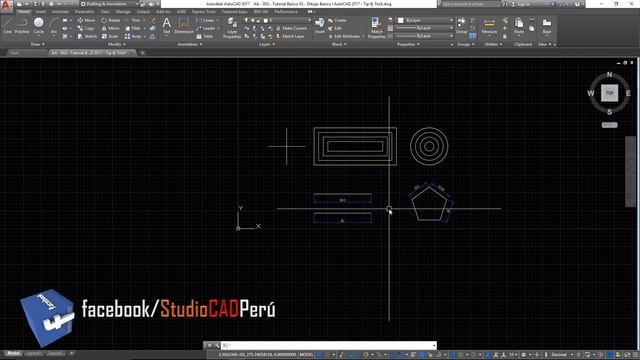Open the Output ribbon tab
Viewport: 640px width, 360px height.
[143, 12]
